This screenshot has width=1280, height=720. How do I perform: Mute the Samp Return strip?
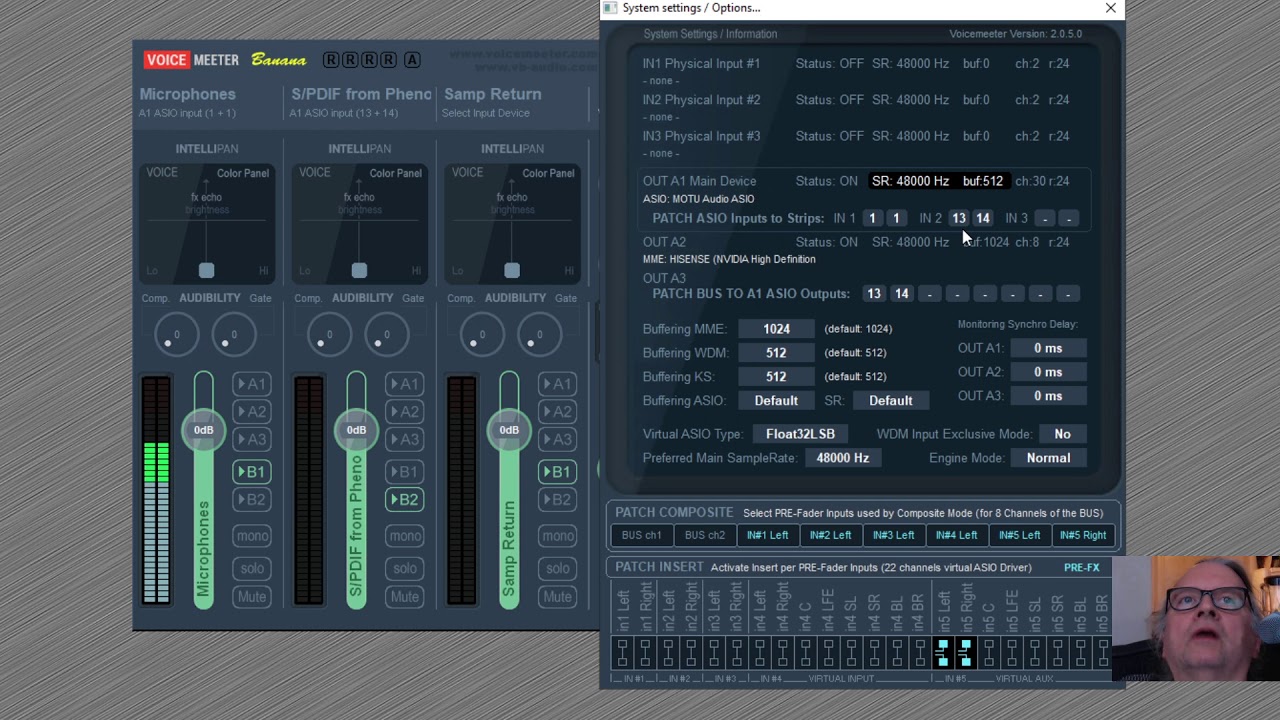pyautogui.click(x=558, y=597)
